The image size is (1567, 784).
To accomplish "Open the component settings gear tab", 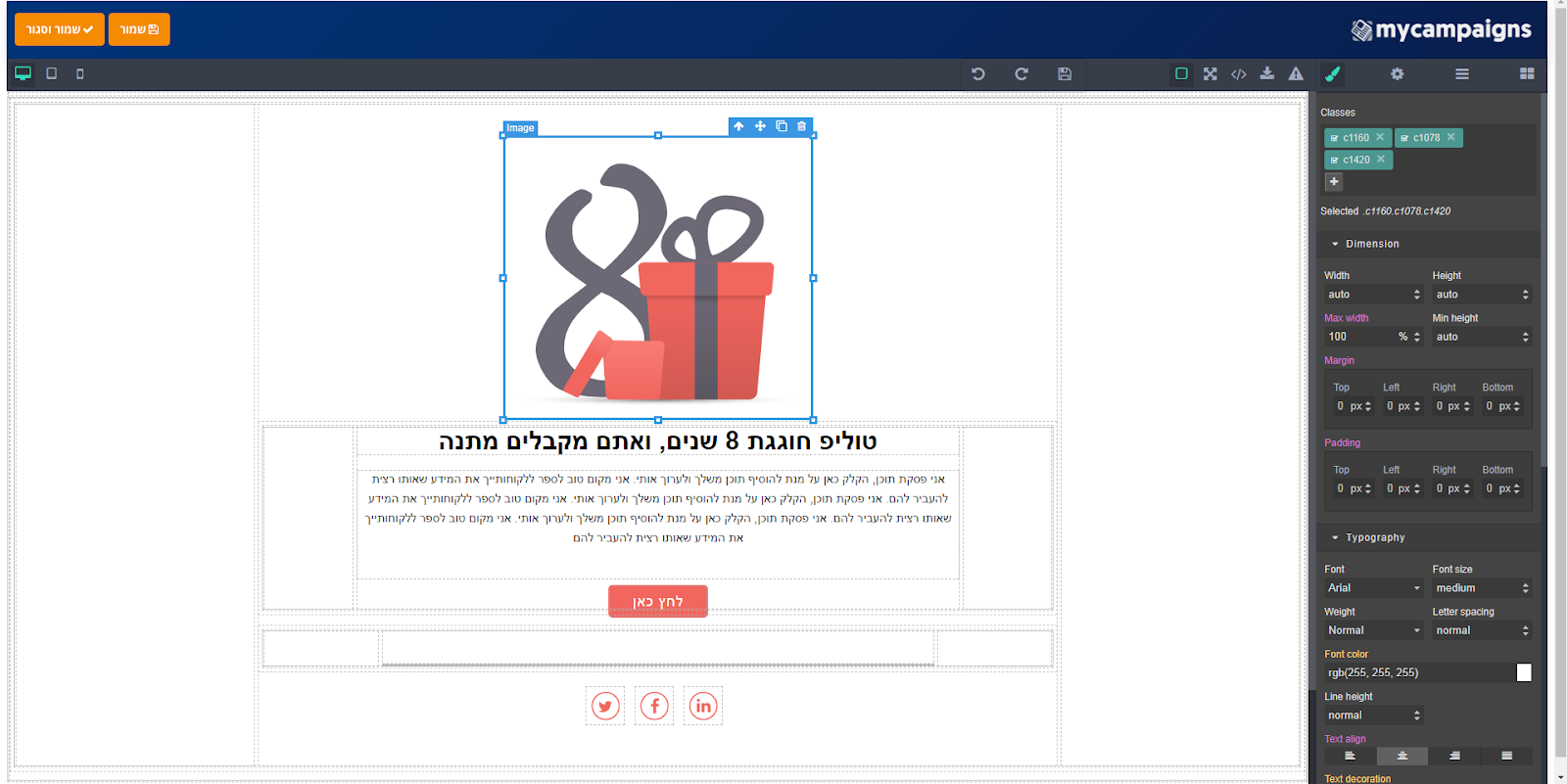I will [x=1398, y=73].
